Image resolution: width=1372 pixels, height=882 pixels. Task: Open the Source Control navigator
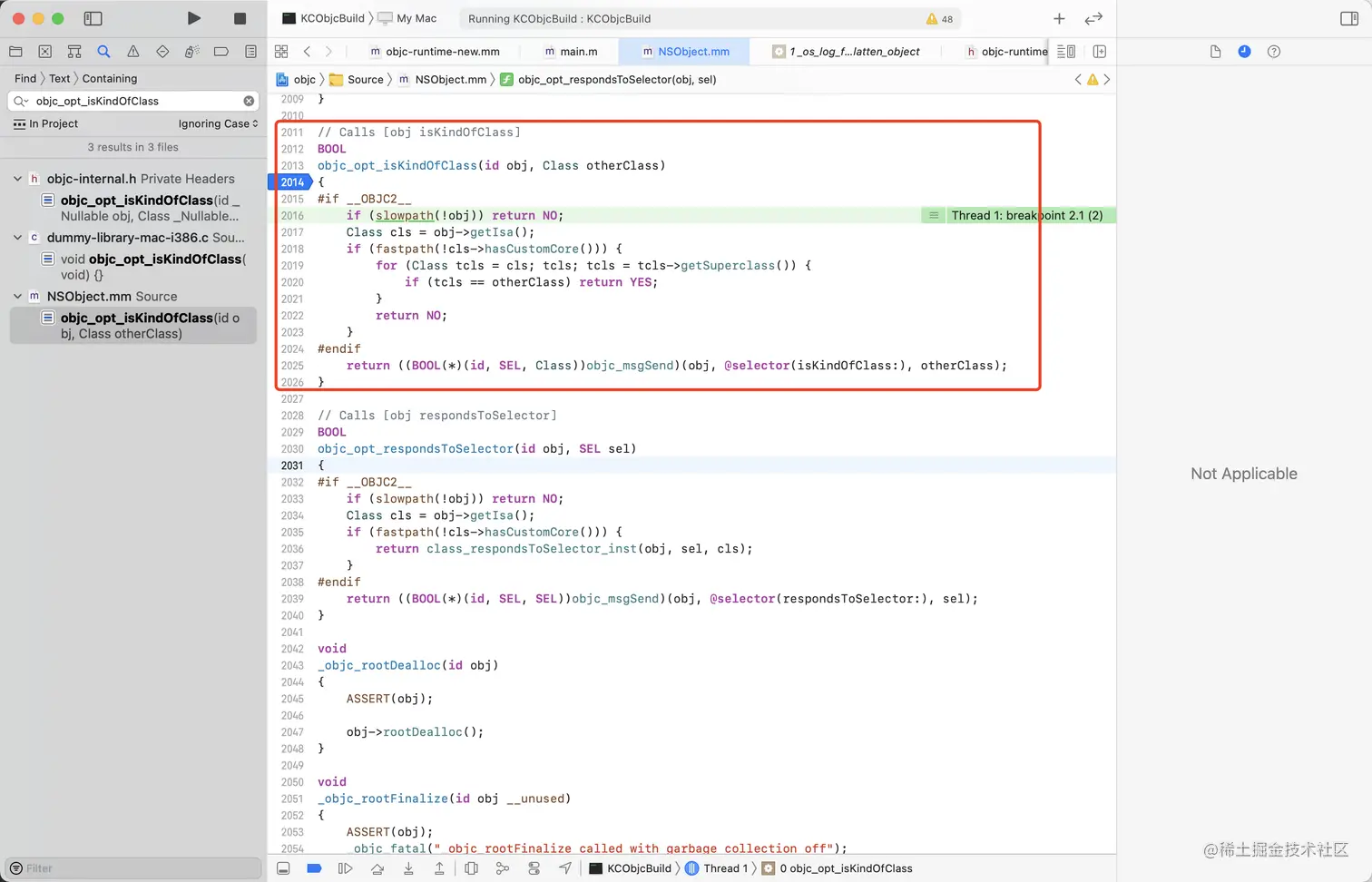(x=45, y=52)
